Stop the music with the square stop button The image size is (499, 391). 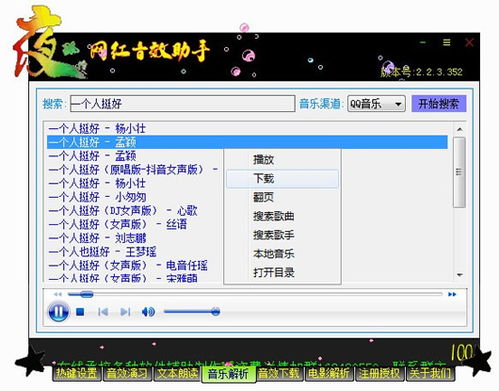pos(80,312)
